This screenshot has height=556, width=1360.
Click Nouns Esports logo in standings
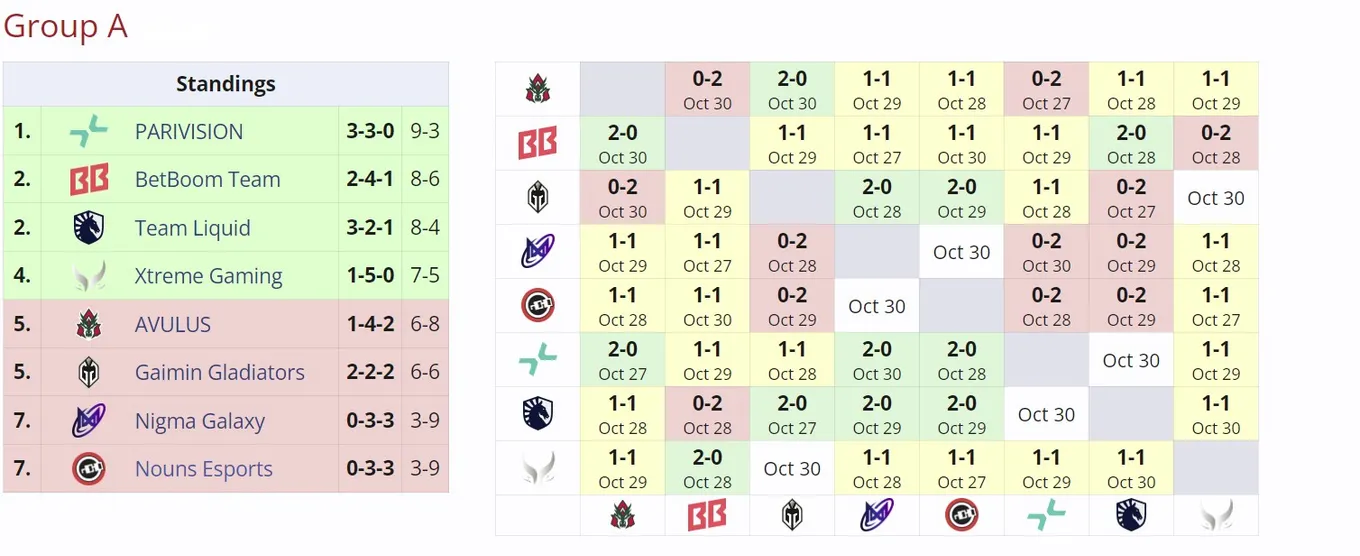point(89,469)
